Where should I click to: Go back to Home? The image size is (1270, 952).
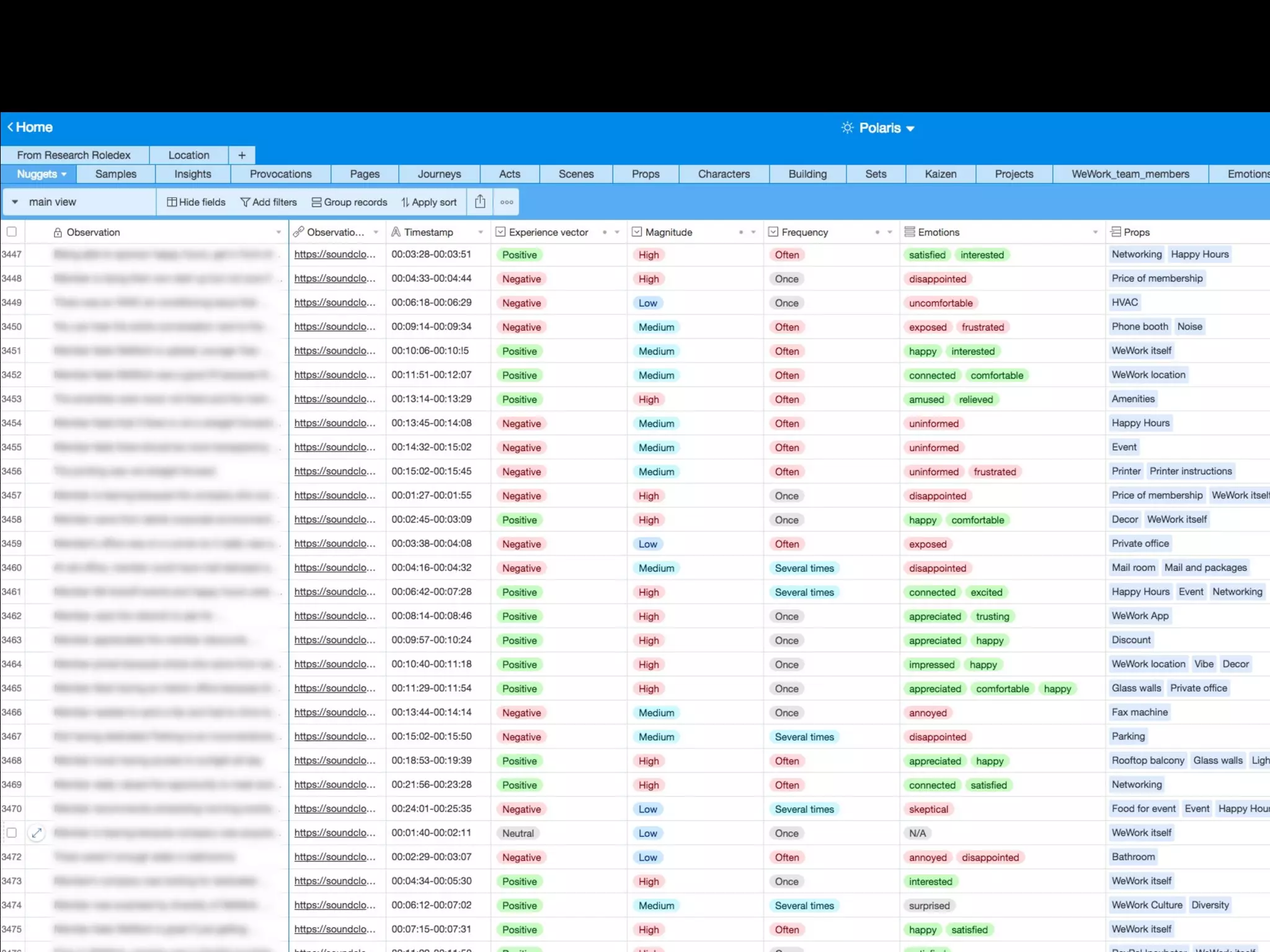coord(30,127)
